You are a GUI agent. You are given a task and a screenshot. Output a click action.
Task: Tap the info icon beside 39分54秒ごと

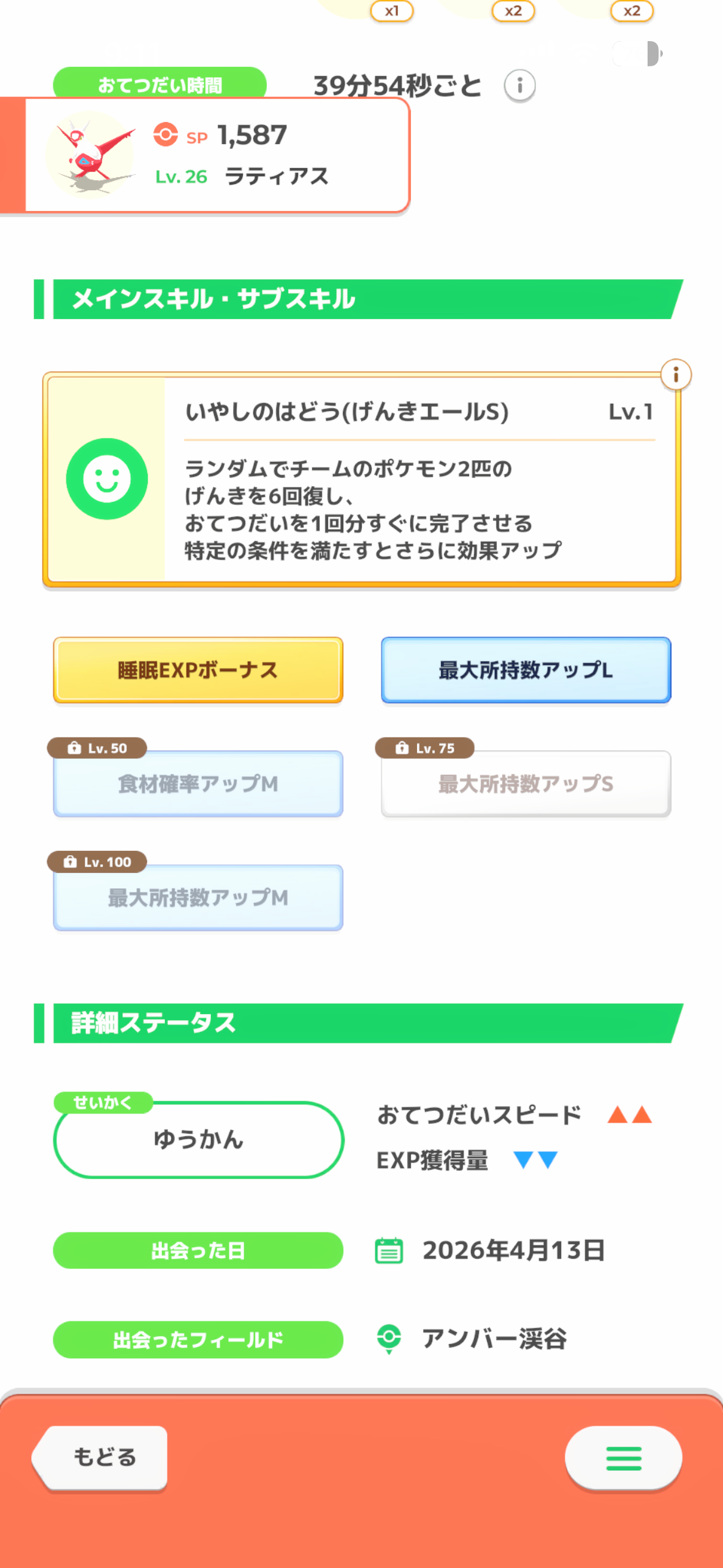(x=519, y=86)
